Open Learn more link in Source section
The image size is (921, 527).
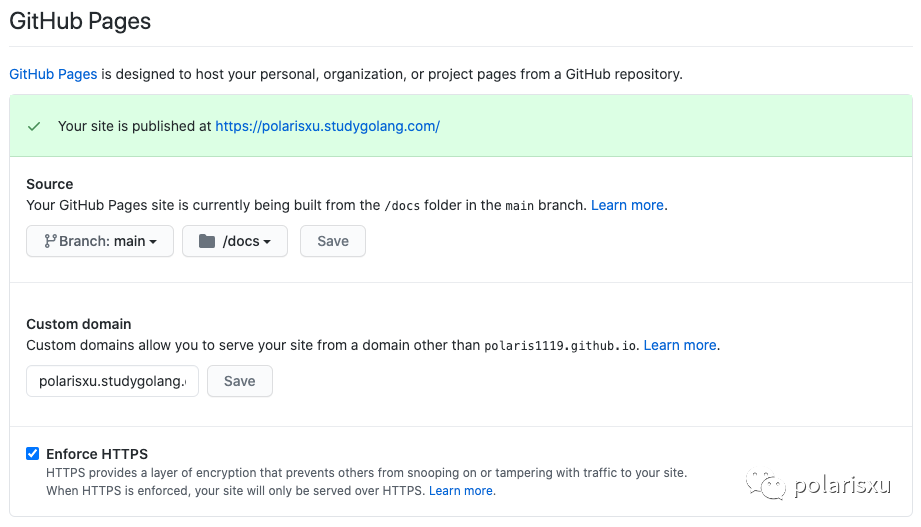tap(627, 205)
